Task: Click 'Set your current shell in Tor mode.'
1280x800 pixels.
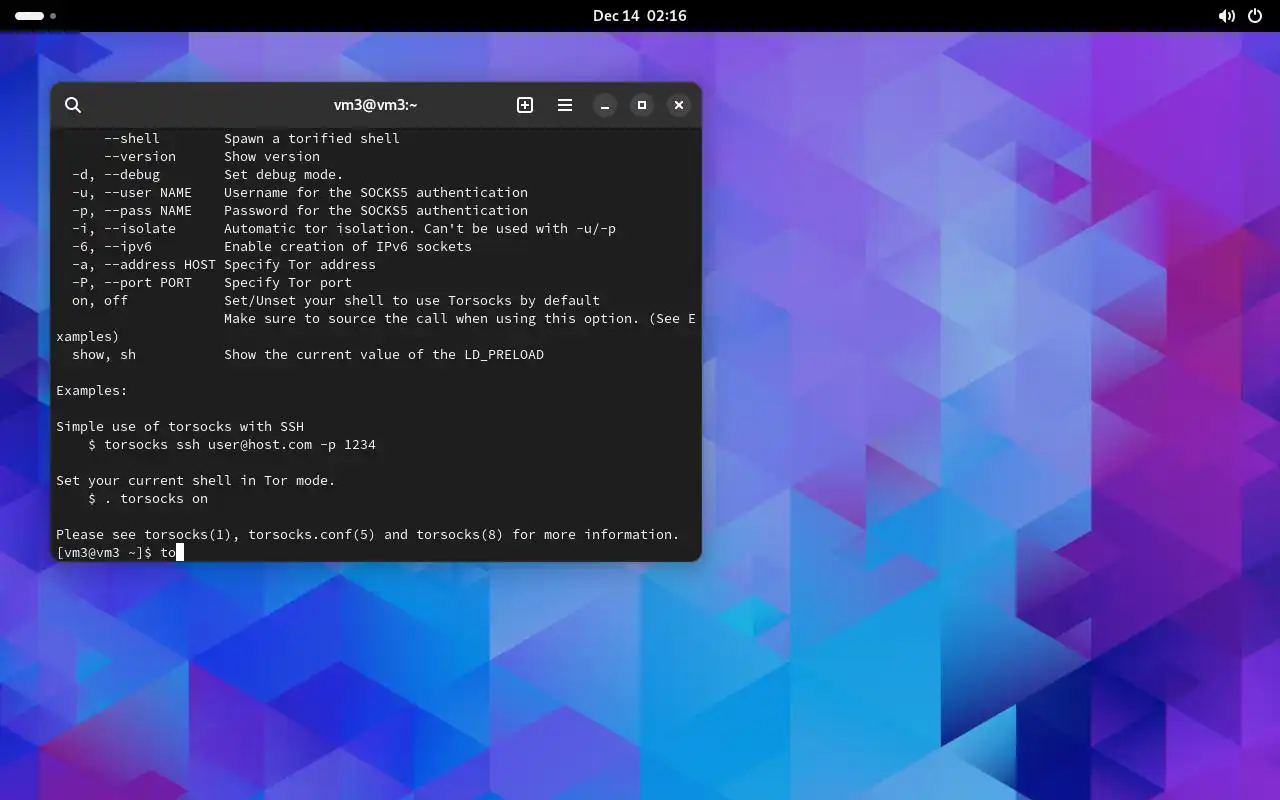Action: [196, 480]
